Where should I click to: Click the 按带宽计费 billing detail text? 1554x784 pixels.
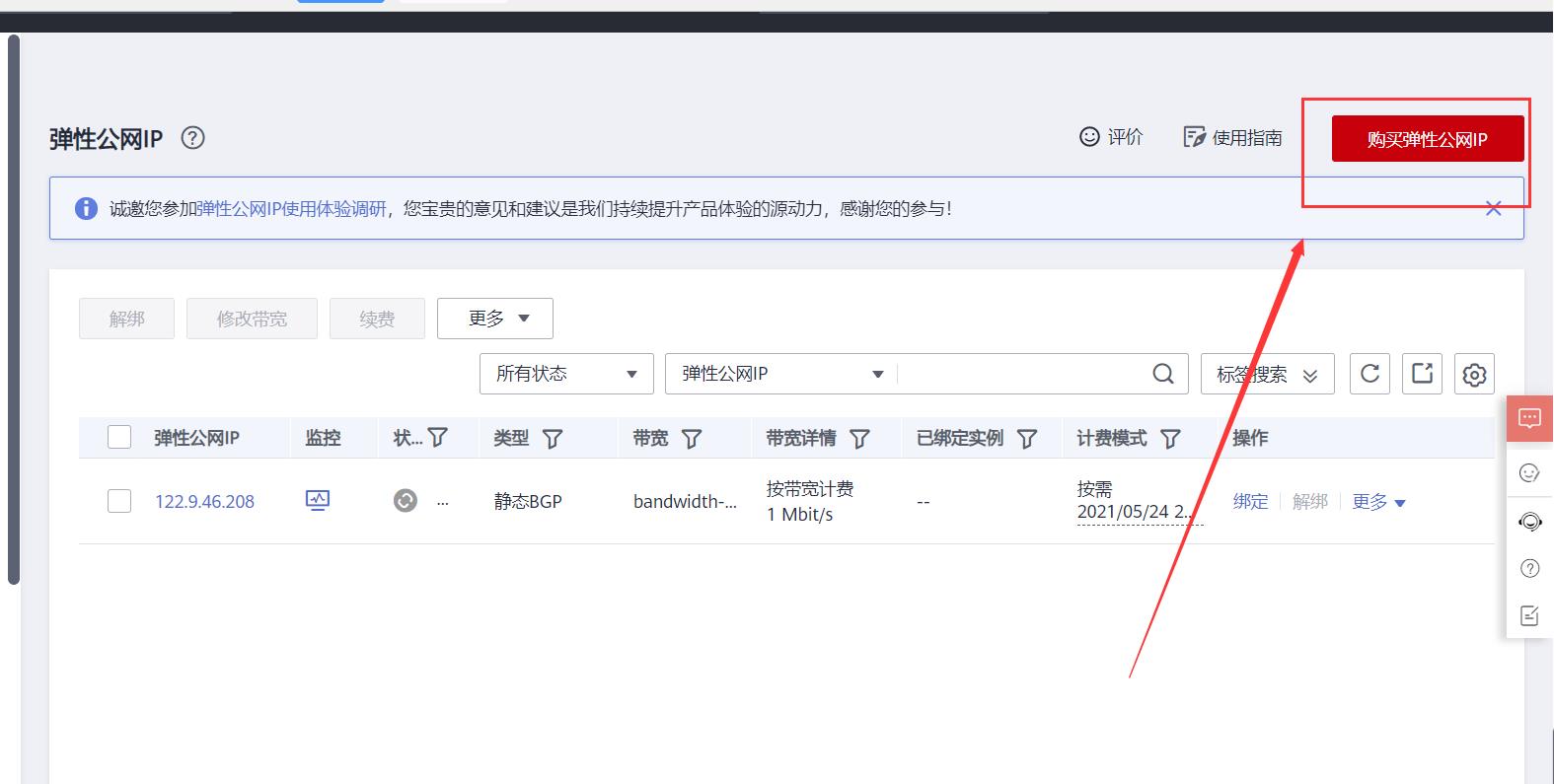pos(810,488)
